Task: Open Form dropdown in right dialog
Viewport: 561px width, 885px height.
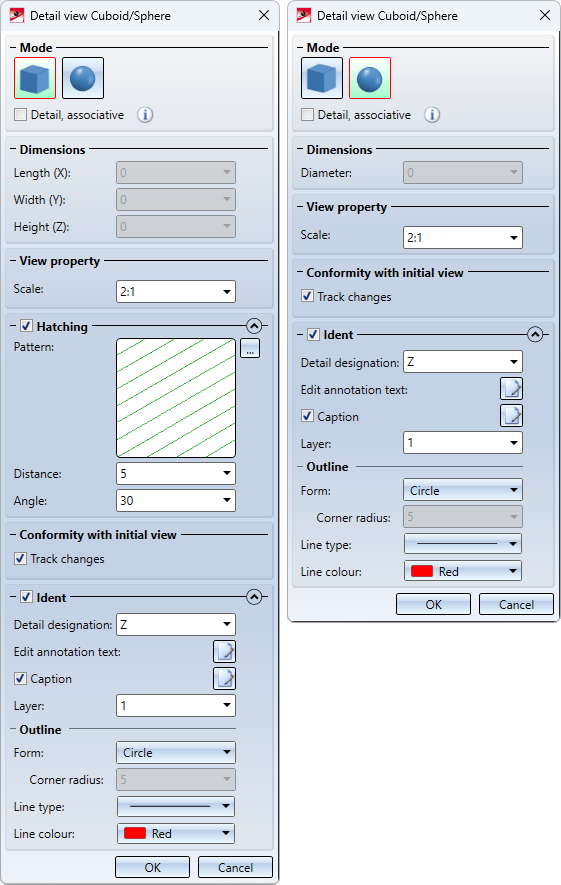Action: [x=463, y=490]
